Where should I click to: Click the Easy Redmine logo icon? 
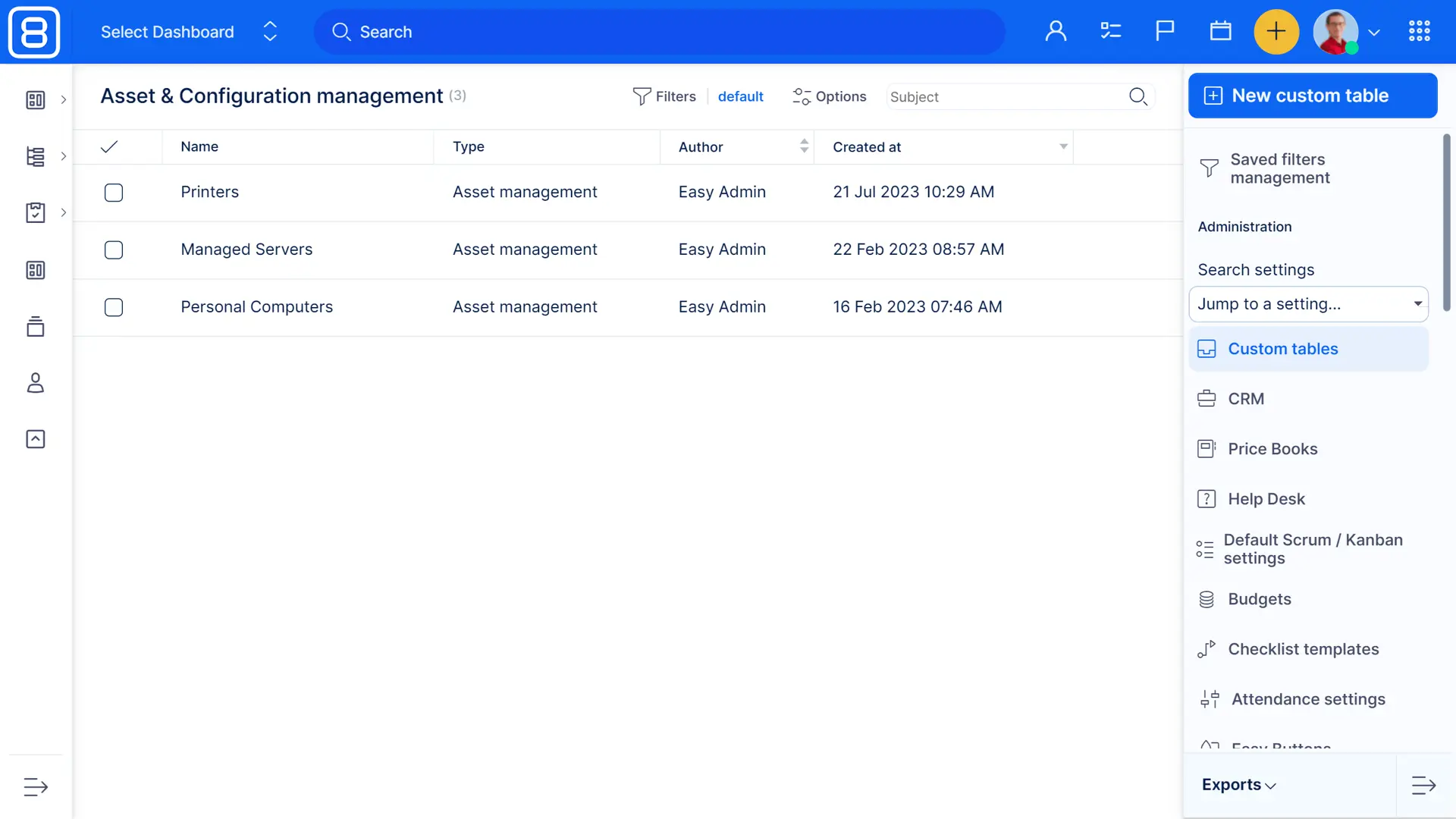(x=34, y=32)
